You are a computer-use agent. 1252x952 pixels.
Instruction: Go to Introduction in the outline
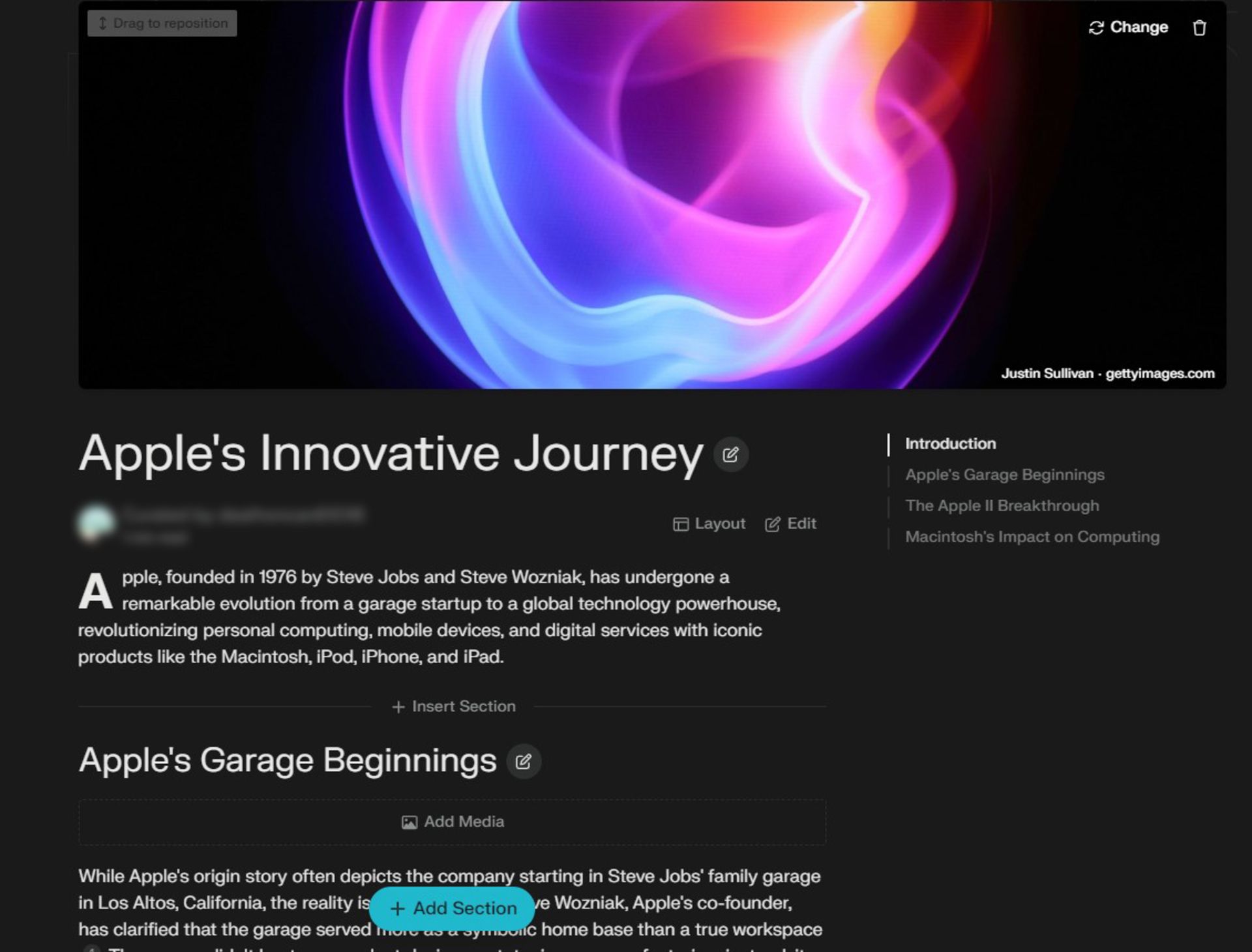pyautogui.click(x=950, y=443)
